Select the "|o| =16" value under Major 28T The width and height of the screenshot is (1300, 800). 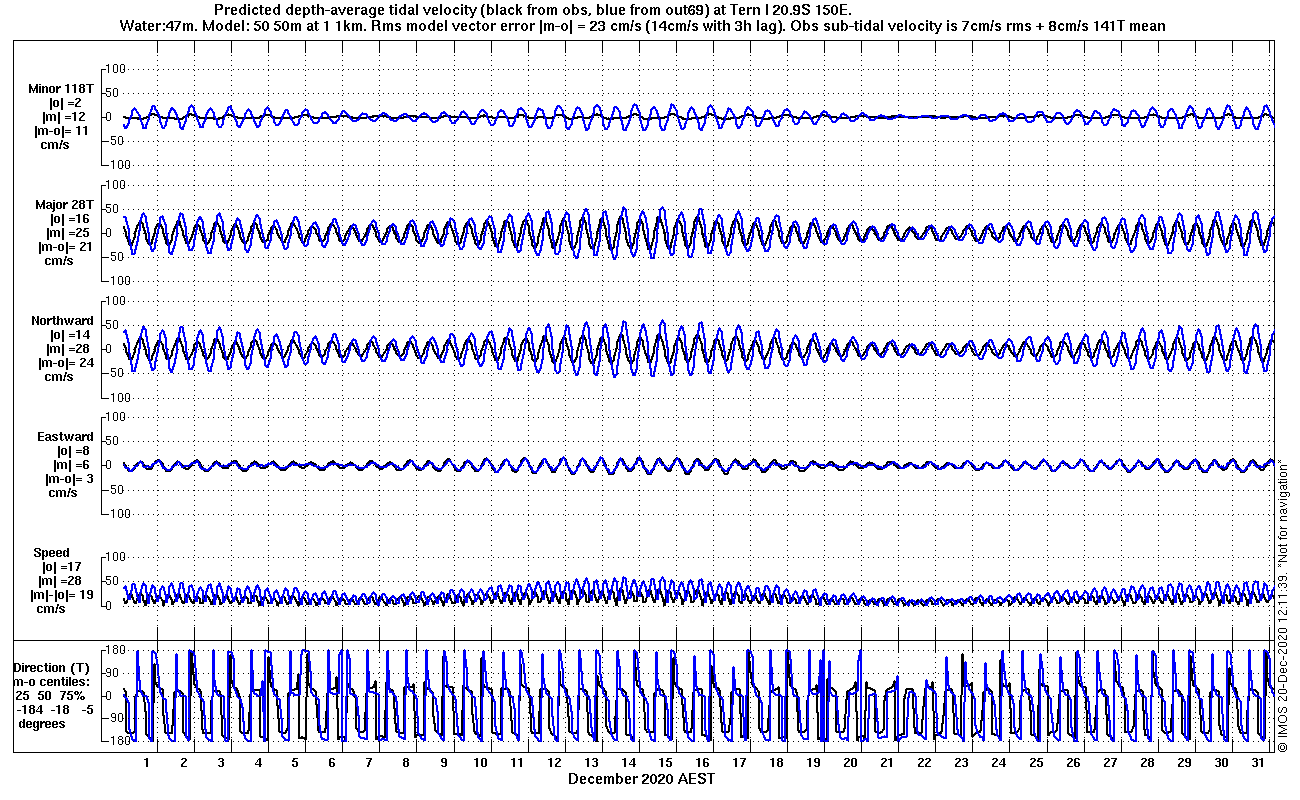tap(69, 219)
